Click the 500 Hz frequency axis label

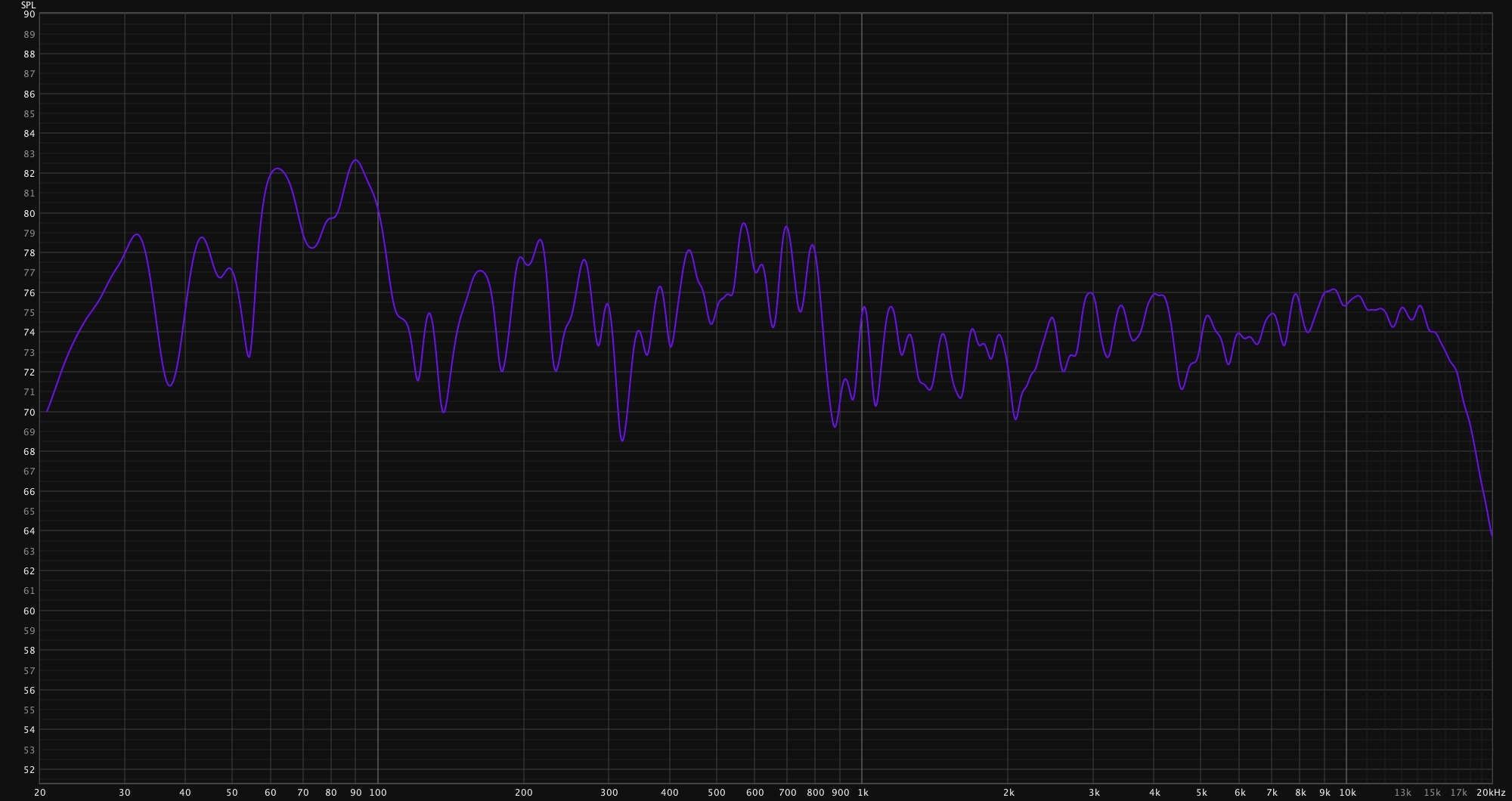pyautogui.click(x=717, y=793)
